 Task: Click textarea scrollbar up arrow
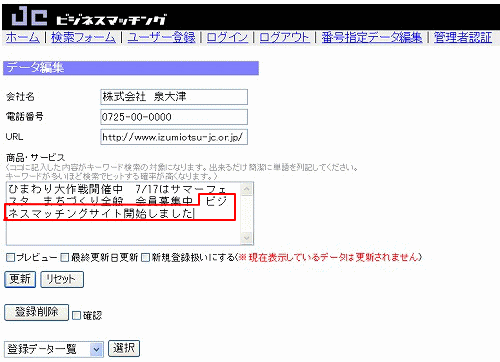tap(247, 189)
